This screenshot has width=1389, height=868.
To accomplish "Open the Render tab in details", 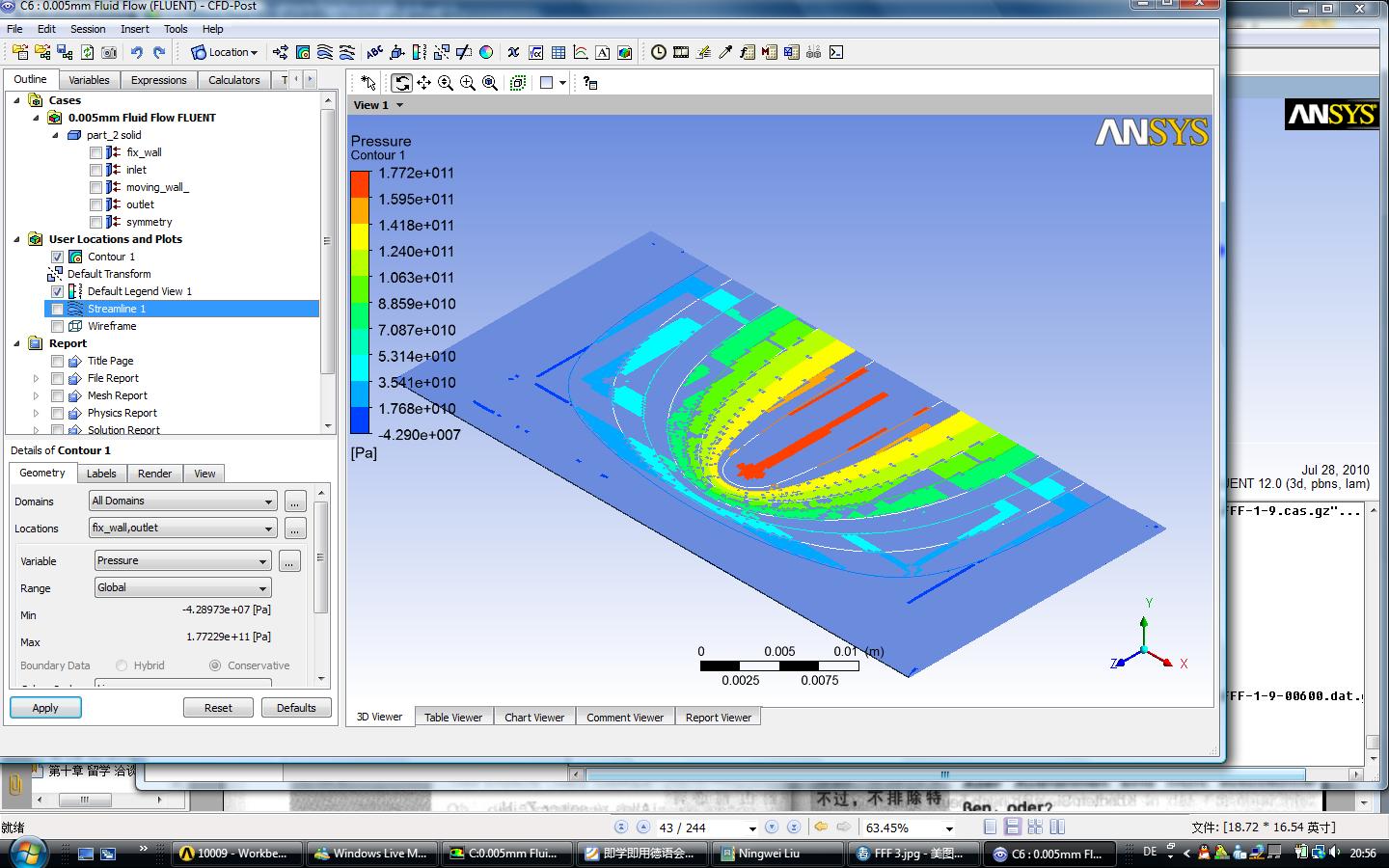I will [154, 474].
